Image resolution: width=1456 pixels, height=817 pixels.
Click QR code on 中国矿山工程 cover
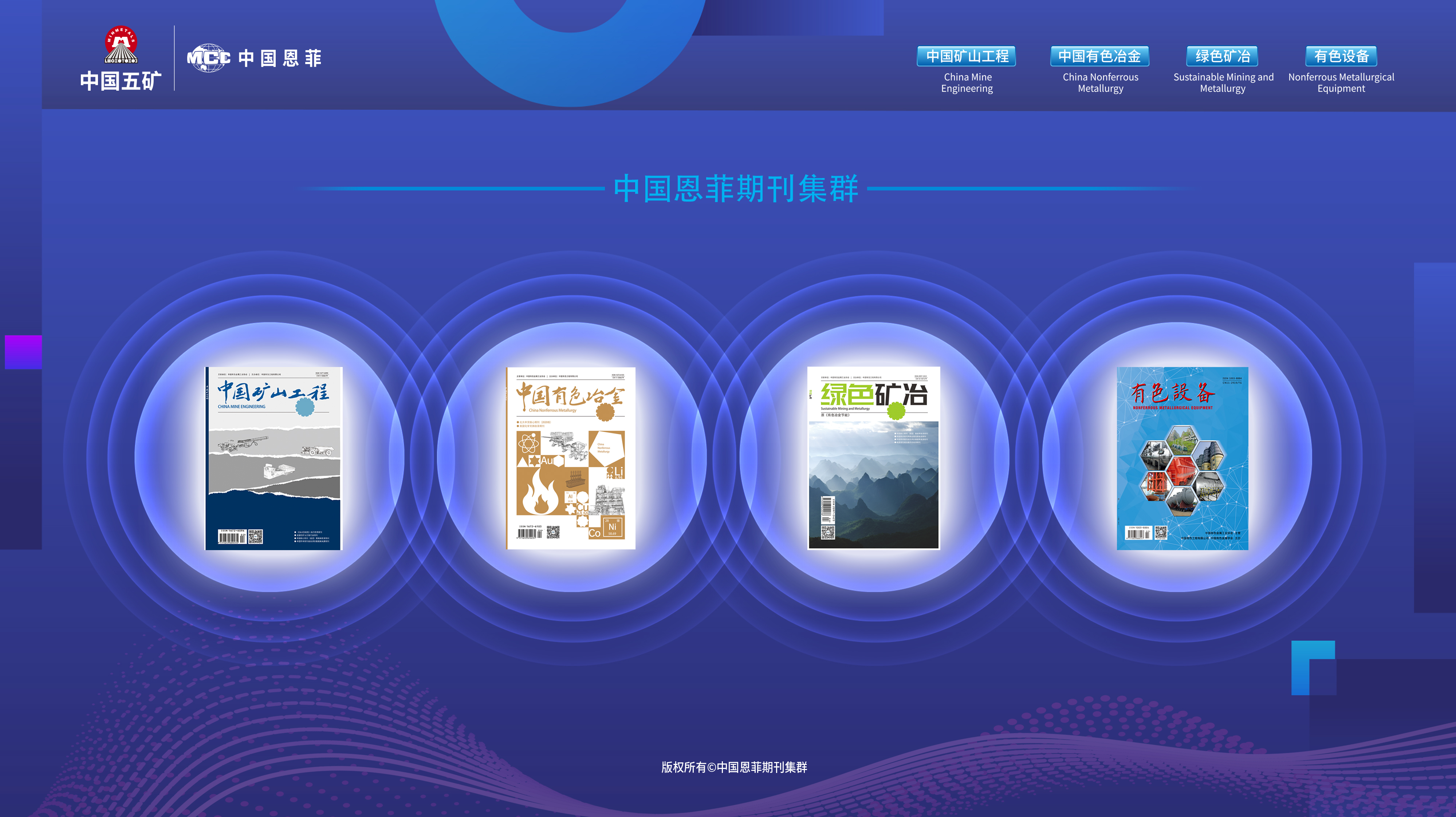[x=256, y=536]
